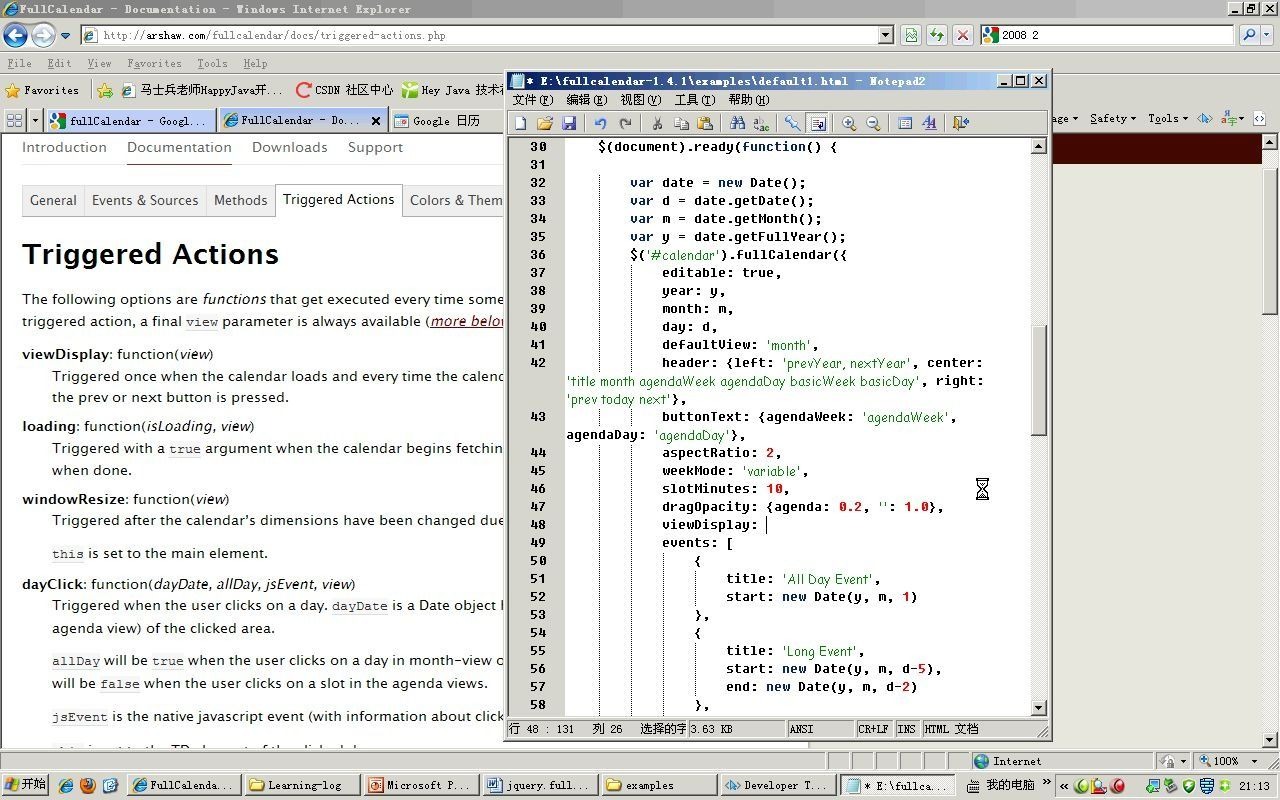This screenshot has width=1280, height=800.
Task: Click add to favorites bar icon
Action: (x=105, y=90)
